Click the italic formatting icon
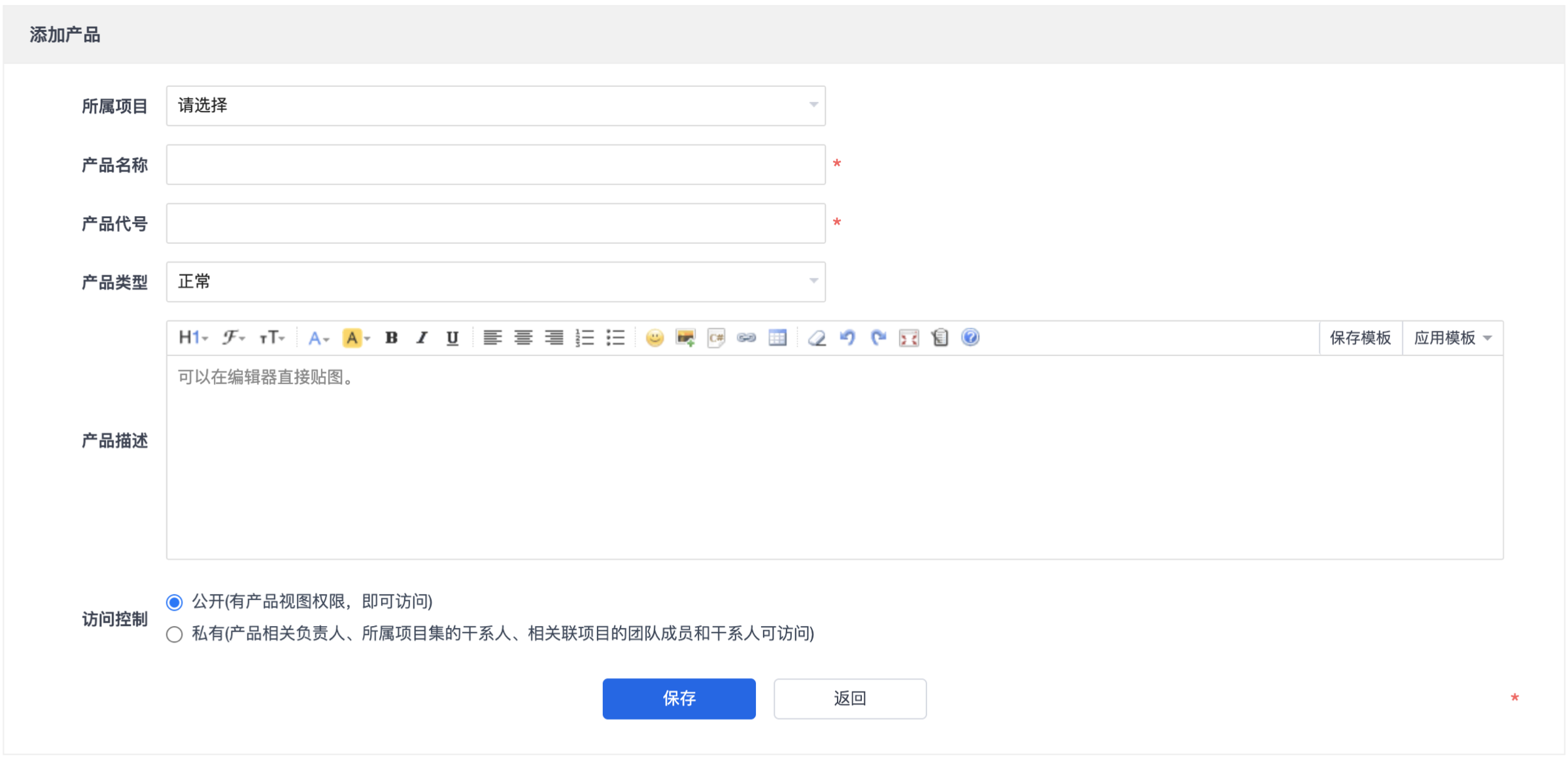The width and height of the screenshot is (1568, 758). [x=422, y=338]
